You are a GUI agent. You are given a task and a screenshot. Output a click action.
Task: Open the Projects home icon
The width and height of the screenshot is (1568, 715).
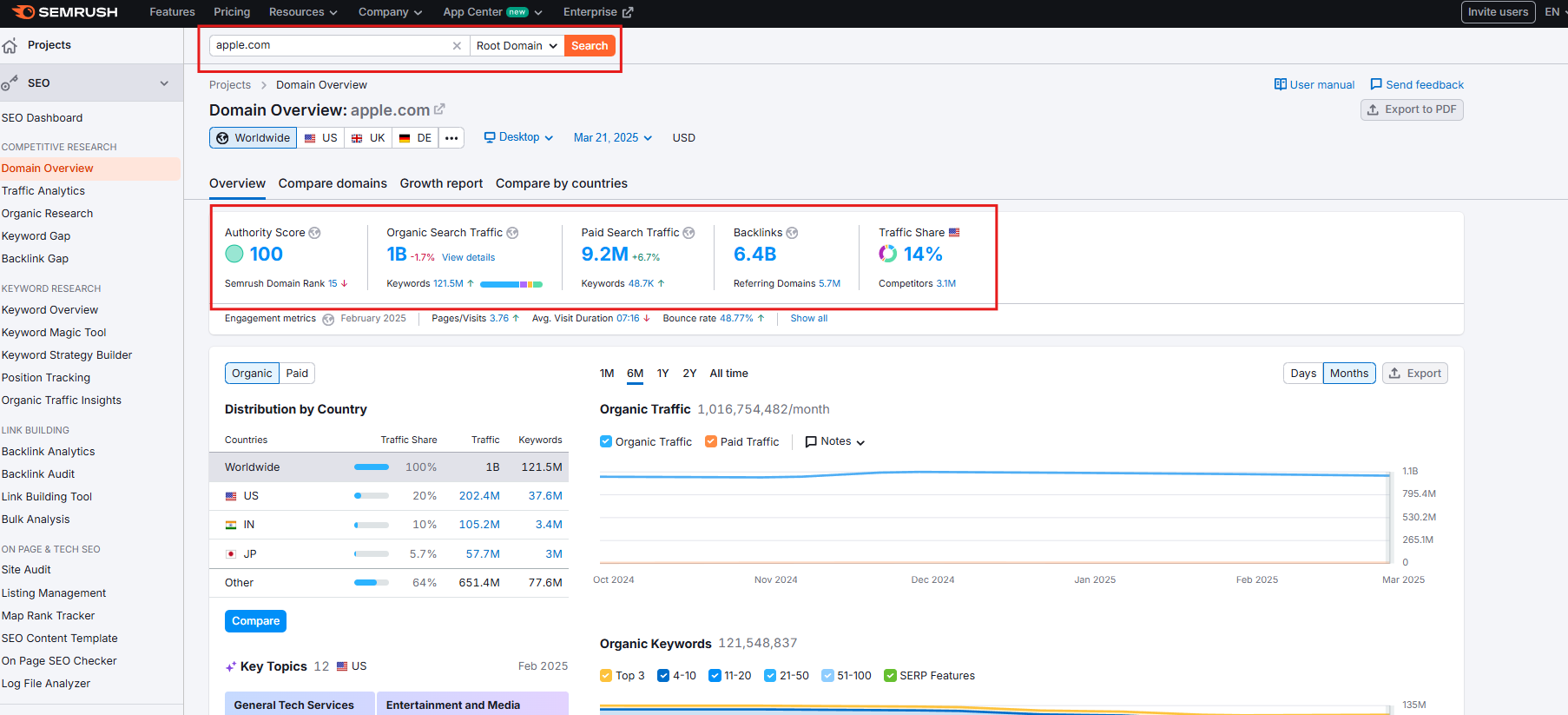[10, 45]
